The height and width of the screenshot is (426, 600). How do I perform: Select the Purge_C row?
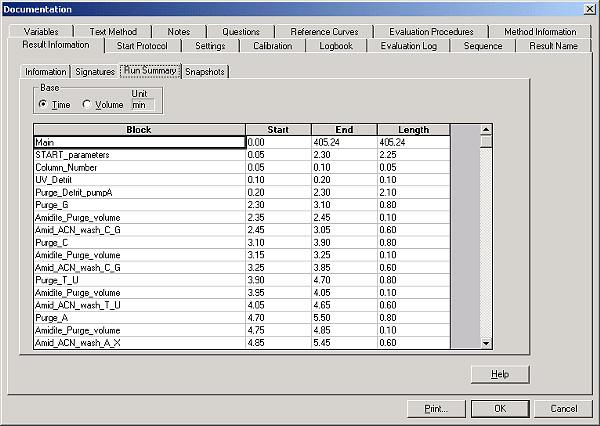242,243
